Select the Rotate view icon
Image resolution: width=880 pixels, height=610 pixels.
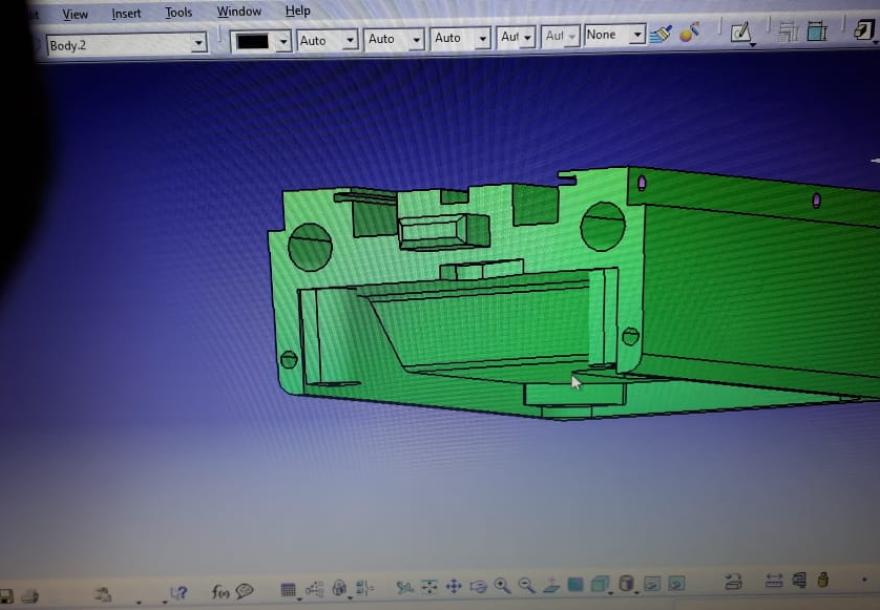pyautogui.click(x=478, y=586)
